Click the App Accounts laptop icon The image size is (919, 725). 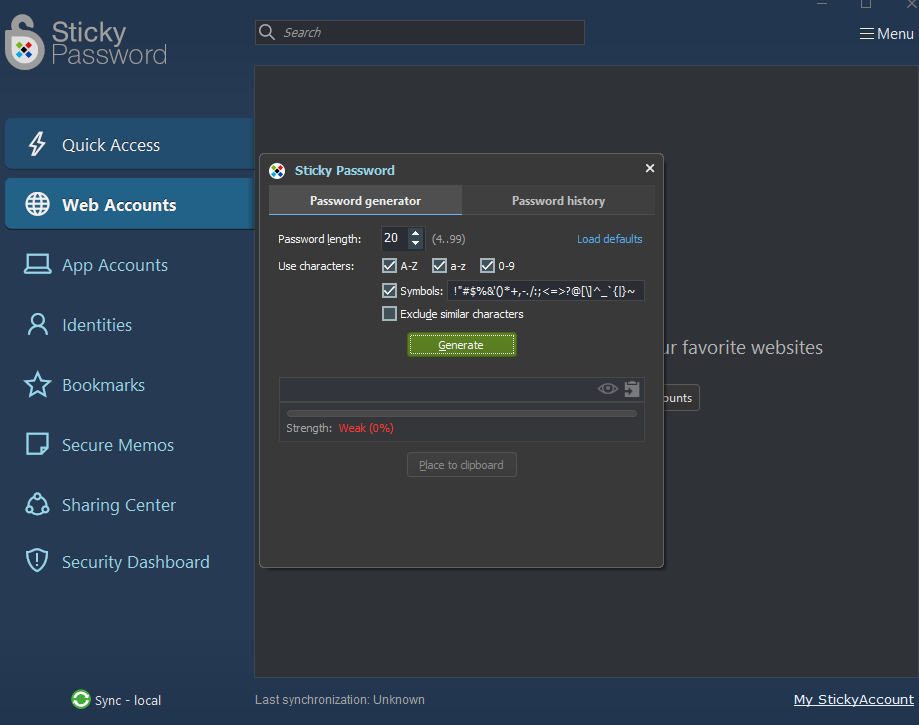(x=37, y=264)
